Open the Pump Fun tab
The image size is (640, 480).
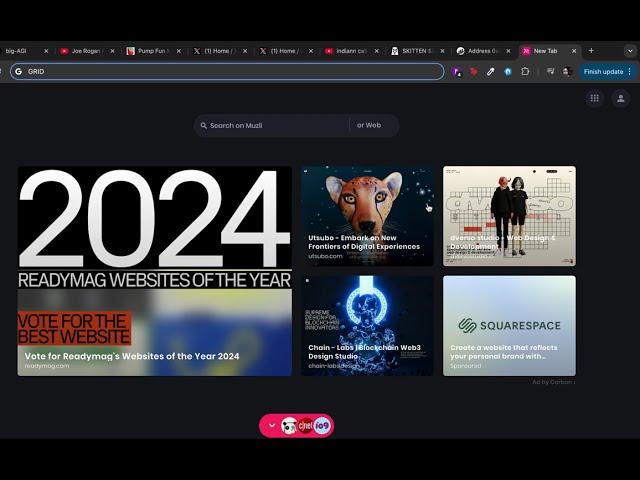point(152,51)
